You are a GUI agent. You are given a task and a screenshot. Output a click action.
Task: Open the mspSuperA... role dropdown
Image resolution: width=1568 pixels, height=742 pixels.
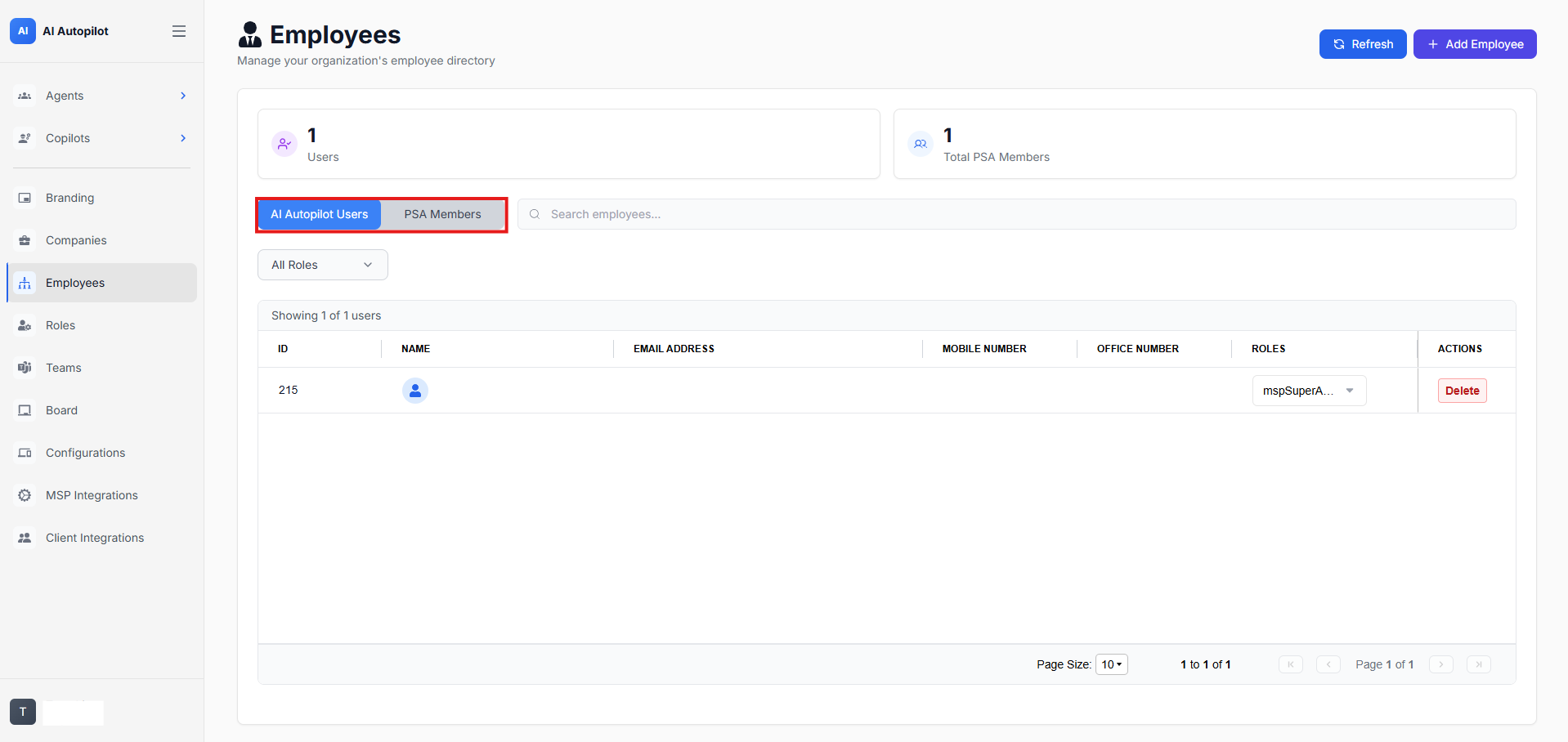(1309, 391)
